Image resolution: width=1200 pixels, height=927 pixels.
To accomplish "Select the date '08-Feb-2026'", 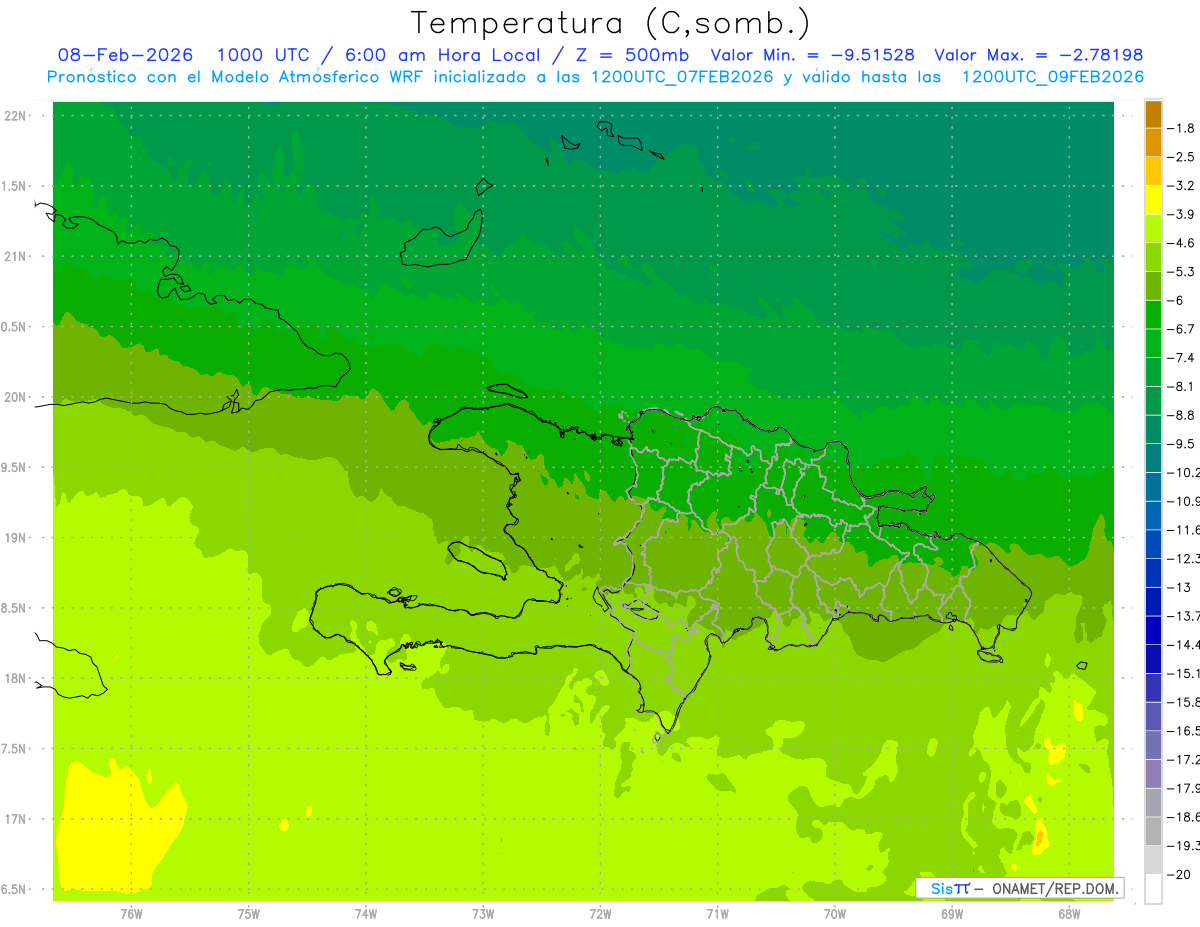I will tap(126, 55).
